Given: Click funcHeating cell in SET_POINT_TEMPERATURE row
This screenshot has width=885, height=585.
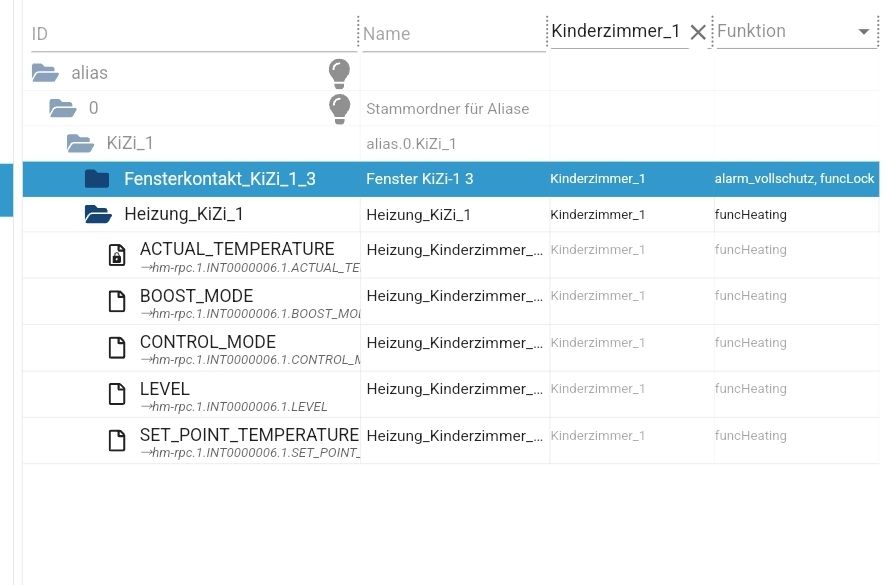Looking at the screenshot, I should point(750,436).
